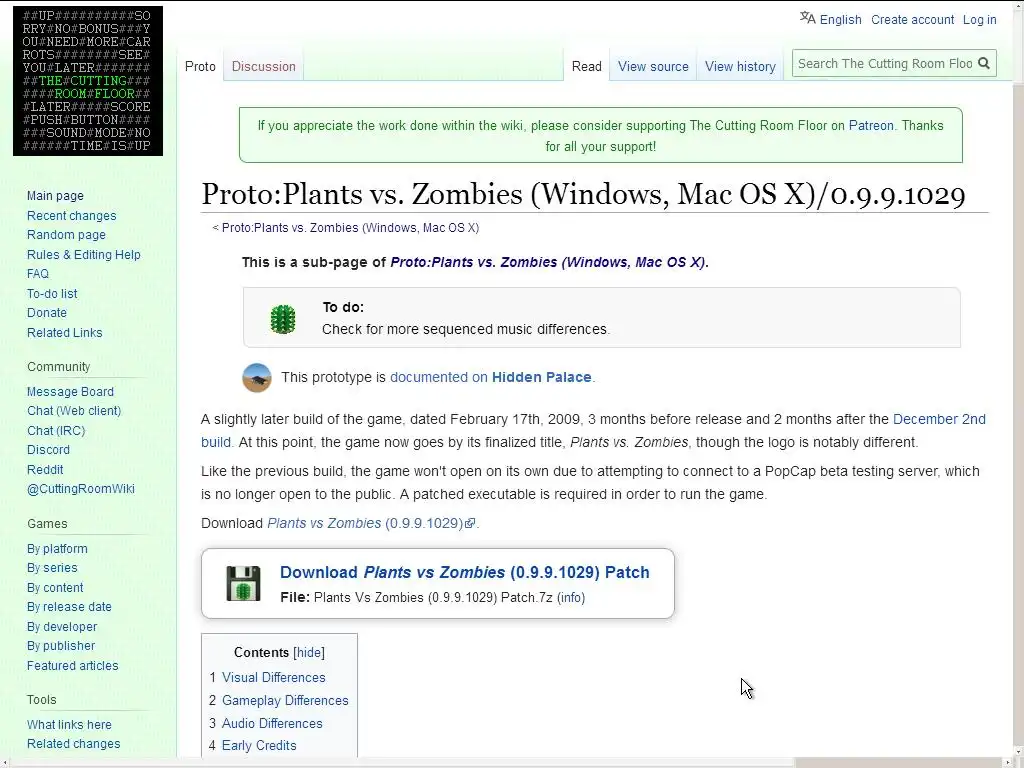Open Featured articles link
Viewport: 1024px width, 768px height.
72,666
